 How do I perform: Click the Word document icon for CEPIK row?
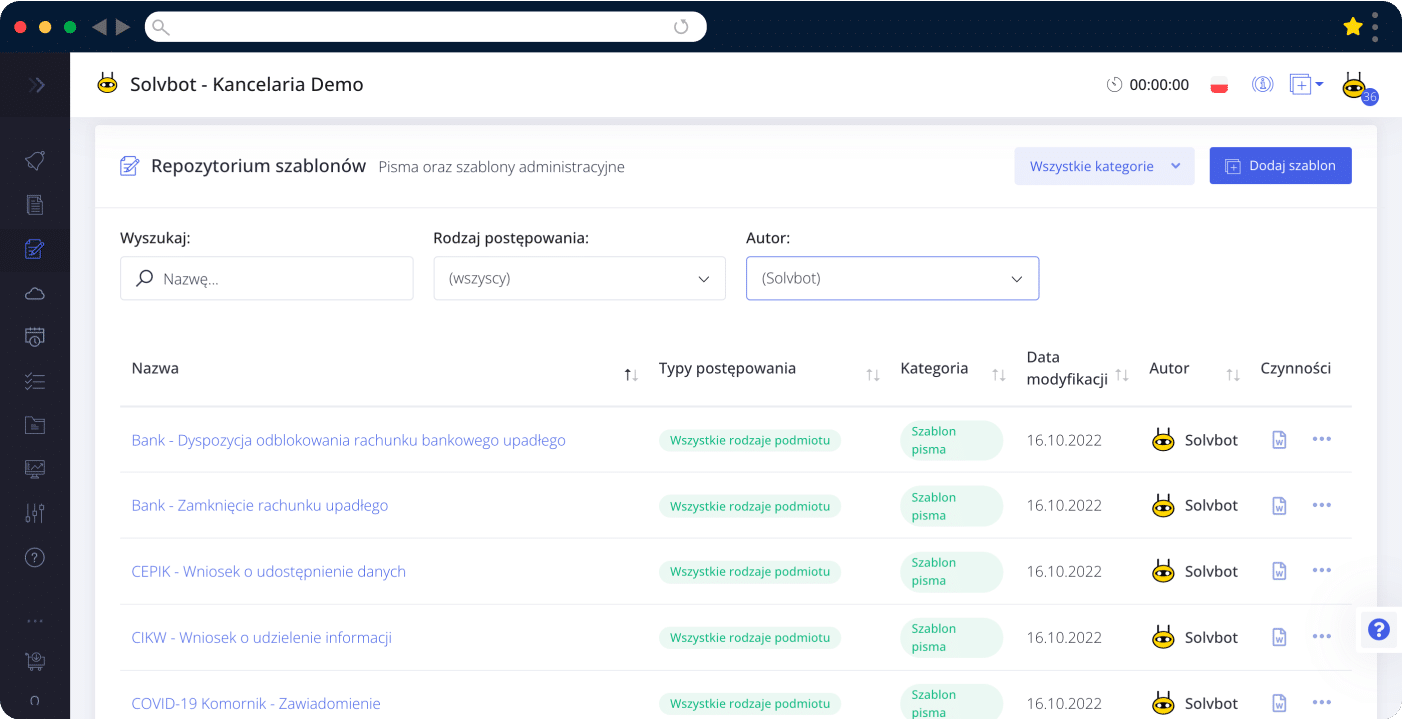point(1279,571)
